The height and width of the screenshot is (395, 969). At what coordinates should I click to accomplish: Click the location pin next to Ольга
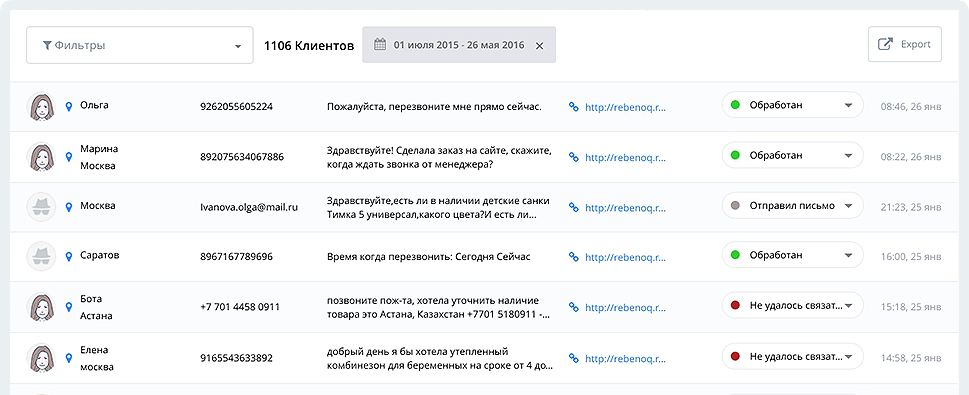(69, 106)
